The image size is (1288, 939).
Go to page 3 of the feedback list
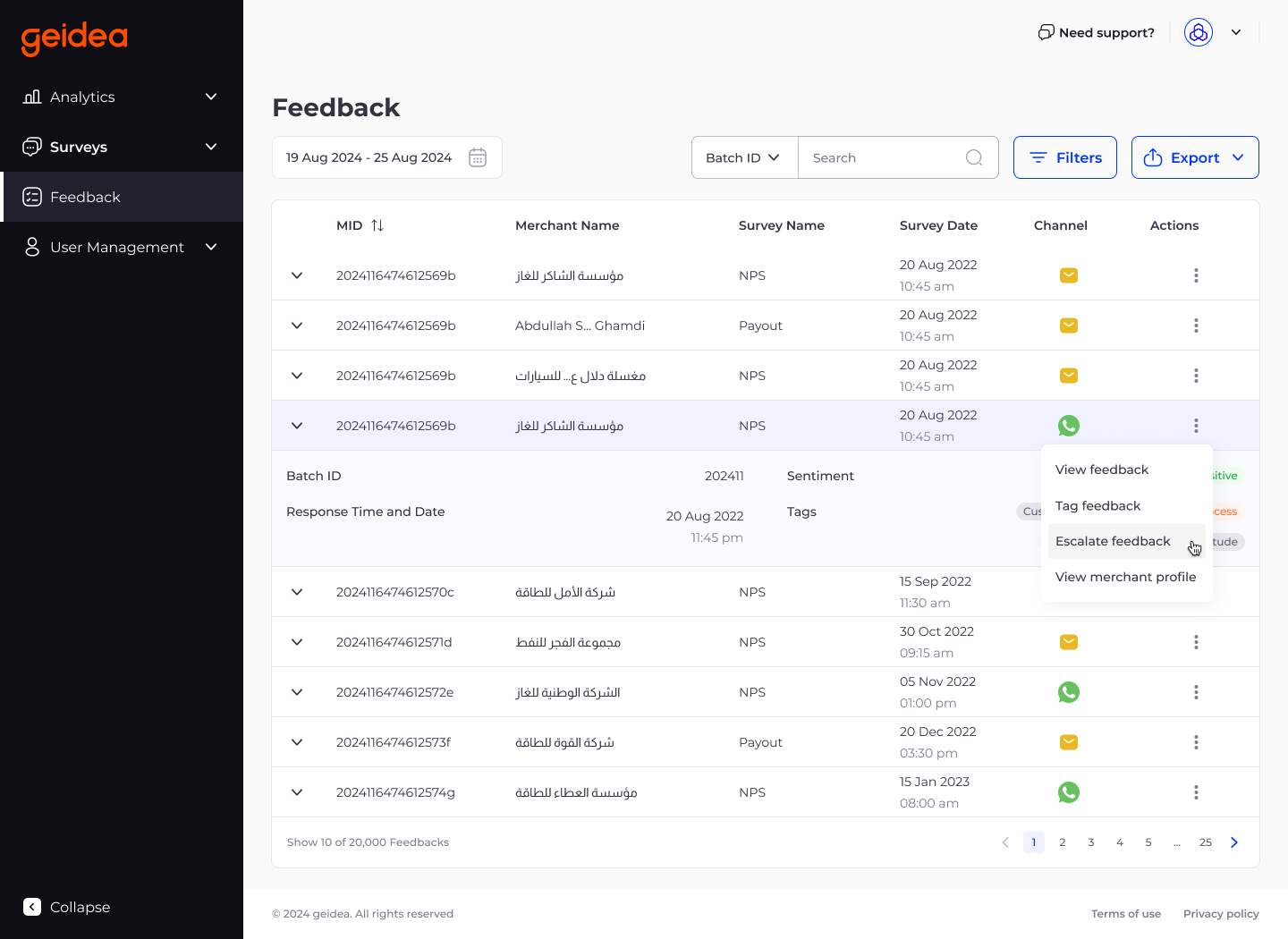pyautogui.click(x=1090, y=842)
